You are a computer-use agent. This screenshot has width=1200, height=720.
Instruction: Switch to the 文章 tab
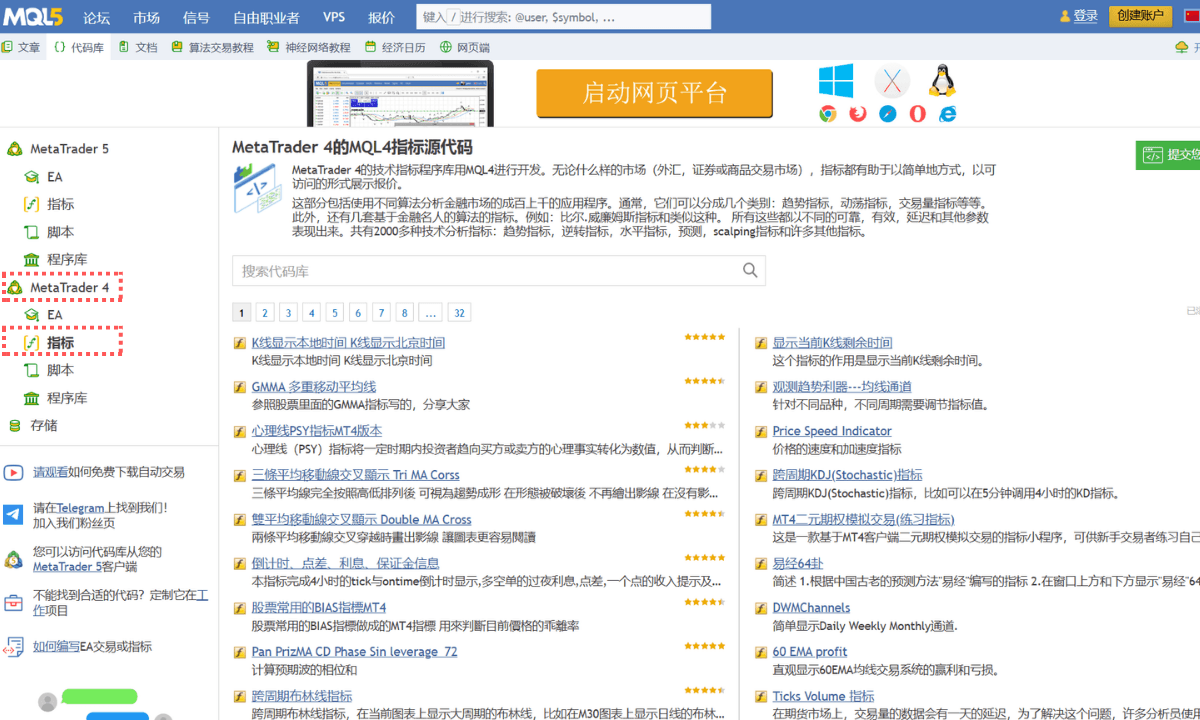pos(29,45)
